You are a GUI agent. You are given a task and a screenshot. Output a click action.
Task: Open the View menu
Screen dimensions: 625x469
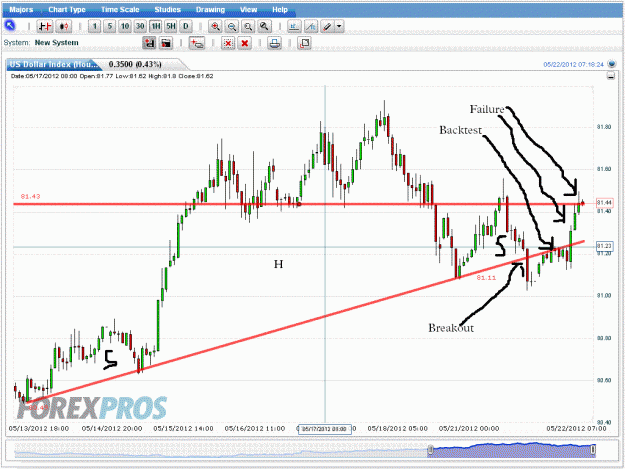[248, 10]
